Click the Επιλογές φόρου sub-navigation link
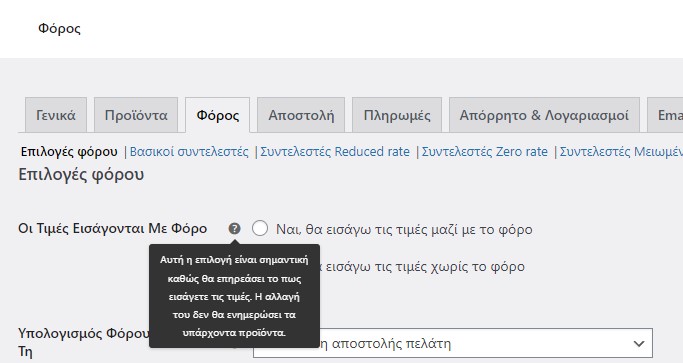Screen dimensions: 683x363 tap(69, 152)
